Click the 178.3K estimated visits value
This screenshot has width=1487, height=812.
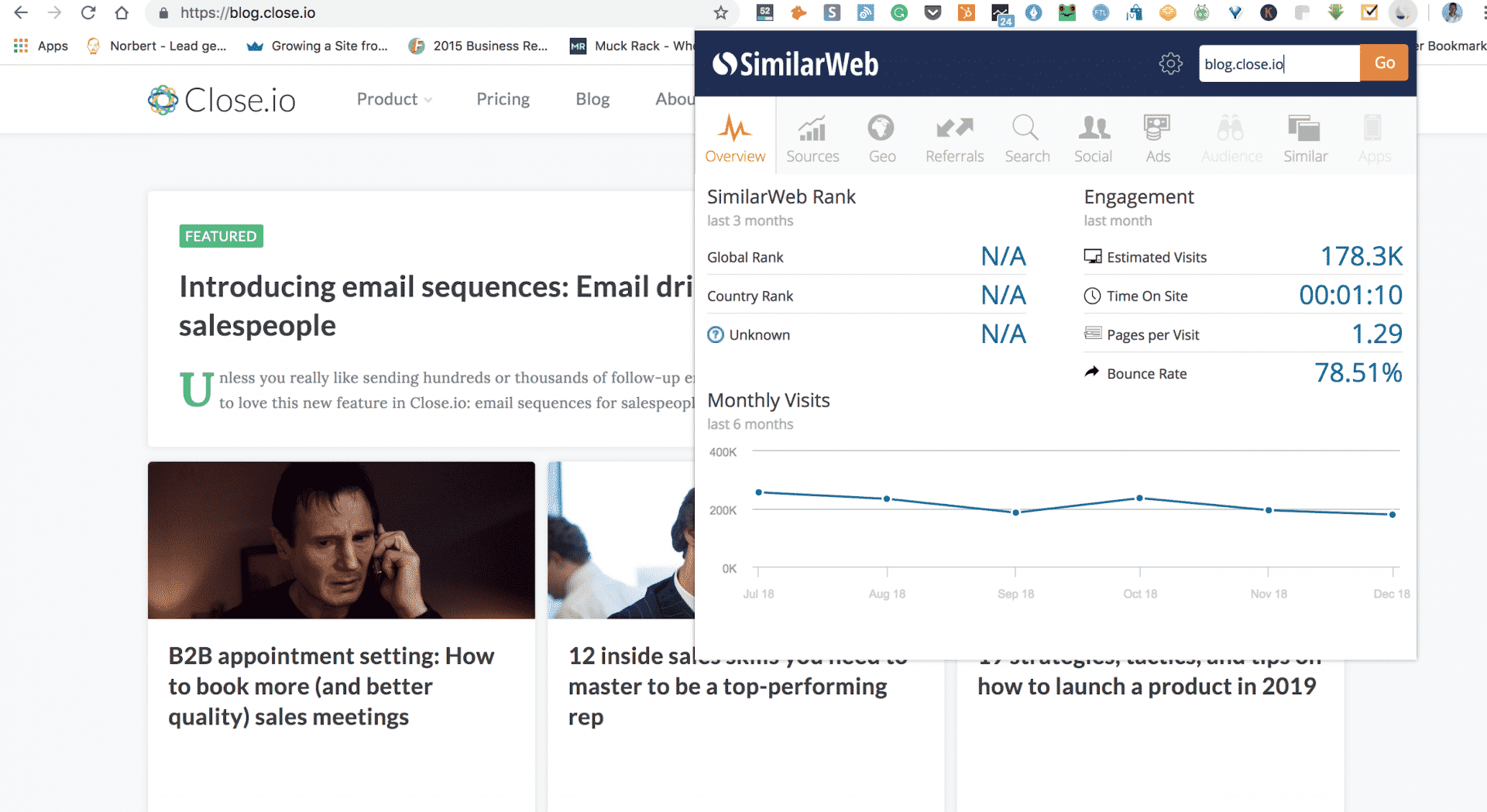(1361, 256)
